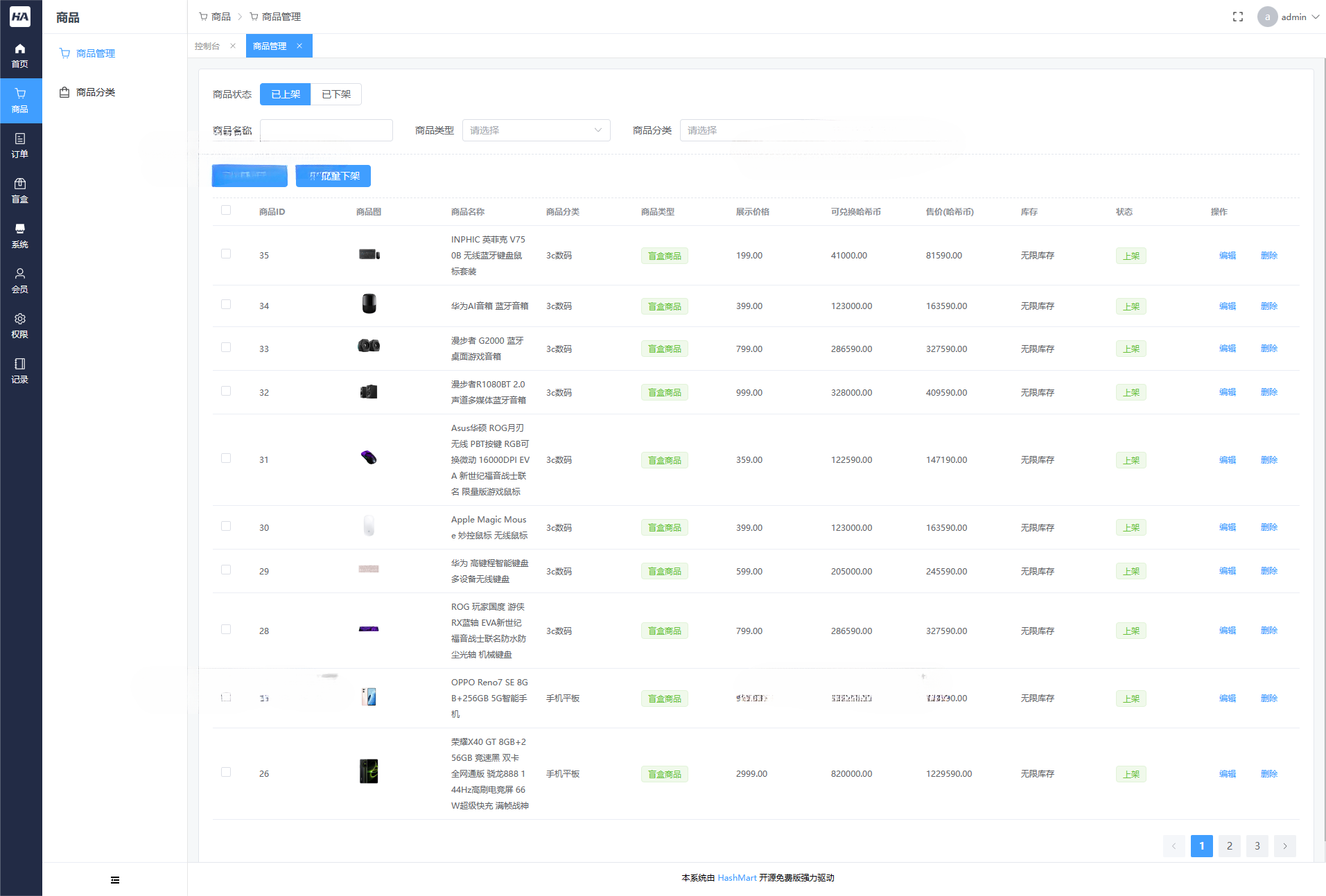Click the 上架 status tag for product 29
The image size is (1326, 896).
1131,572
